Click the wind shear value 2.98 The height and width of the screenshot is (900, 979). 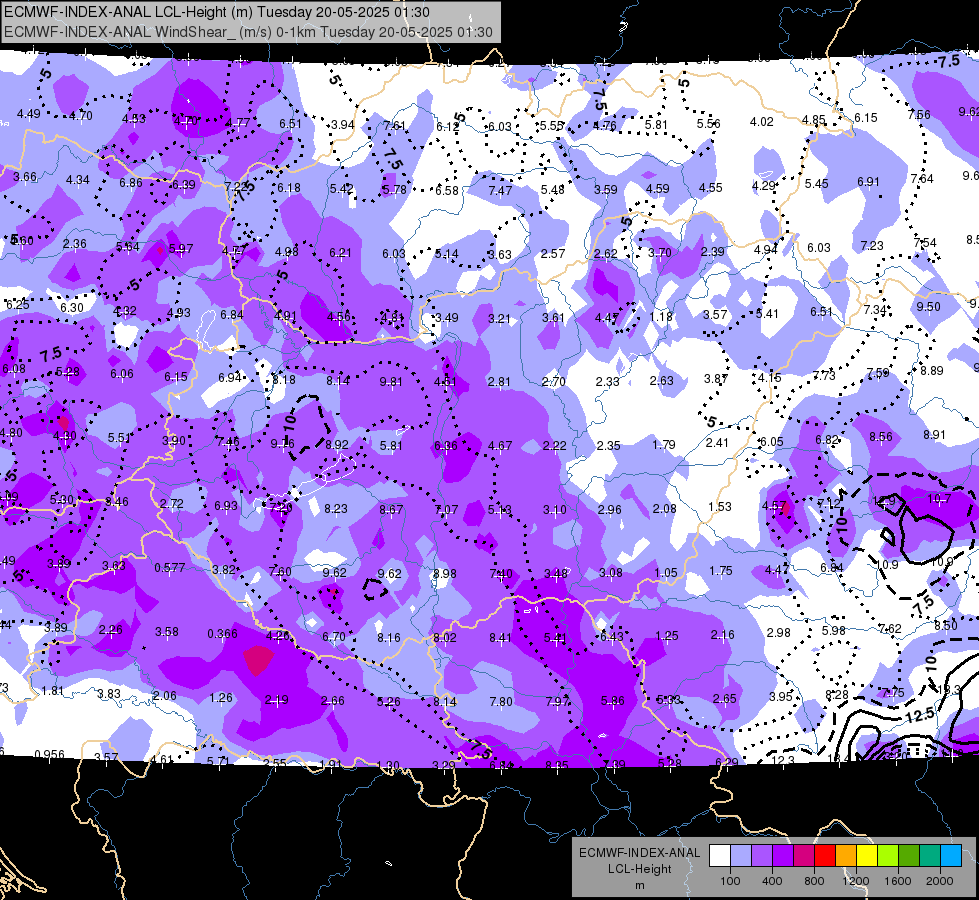click(x=779, y=633)
